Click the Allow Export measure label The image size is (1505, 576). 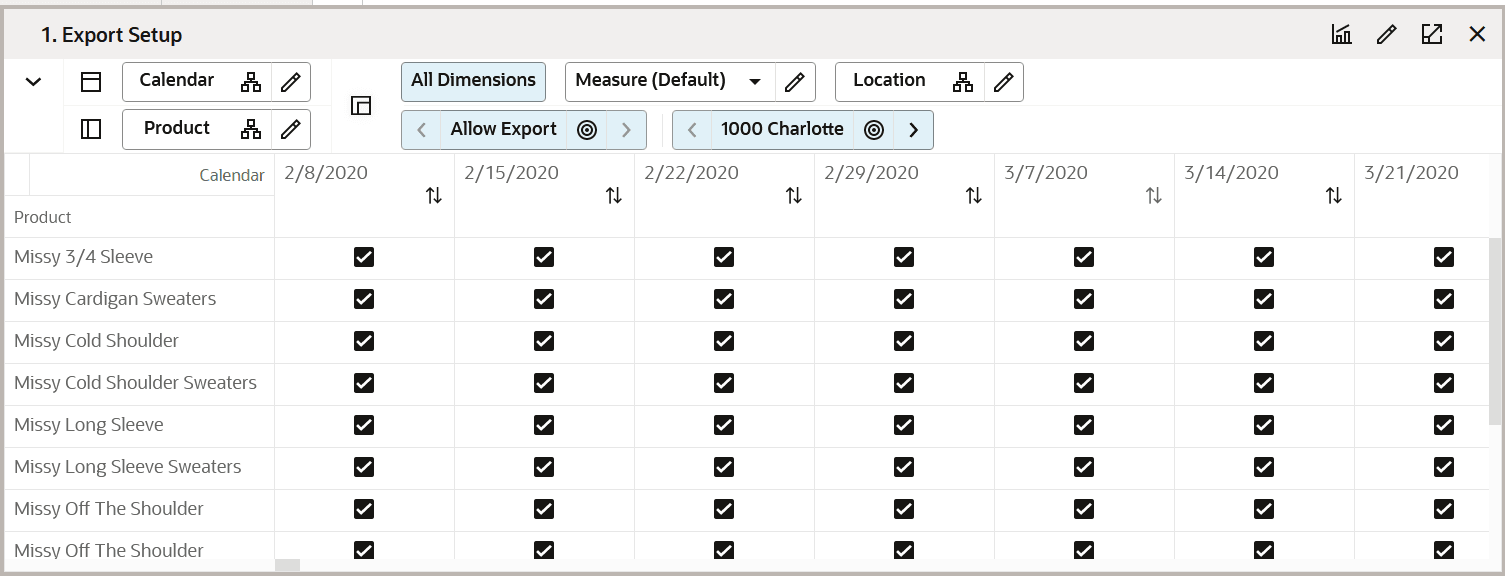tap(504, 129)
